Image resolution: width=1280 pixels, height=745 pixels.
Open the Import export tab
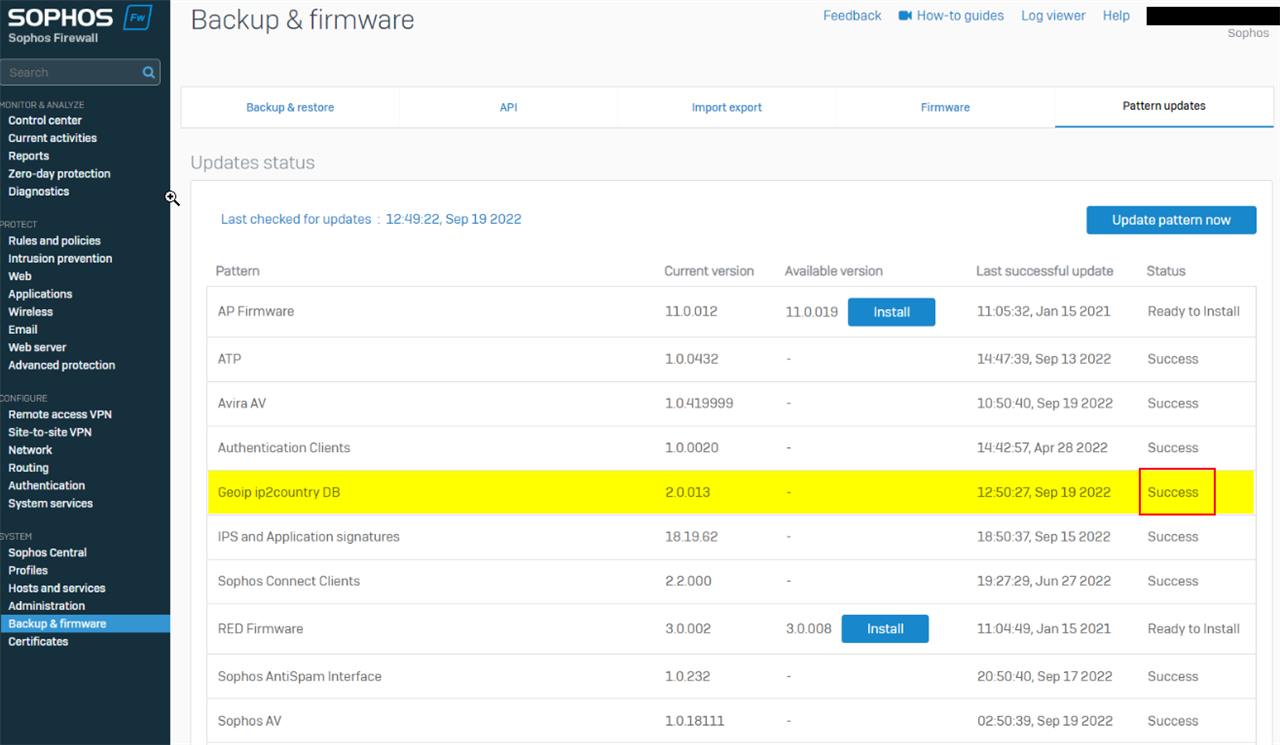[726, 107]
